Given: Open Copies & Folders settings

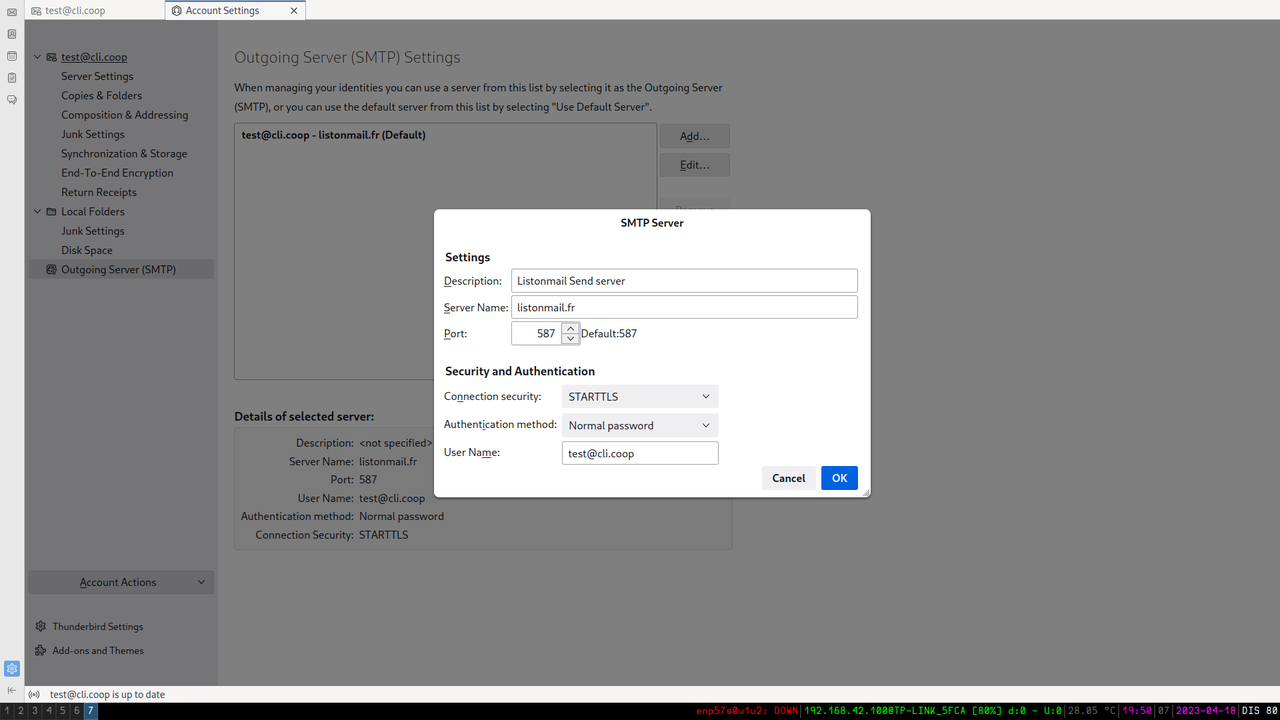Looking at the screenshot, I should [x=101, y=96].
